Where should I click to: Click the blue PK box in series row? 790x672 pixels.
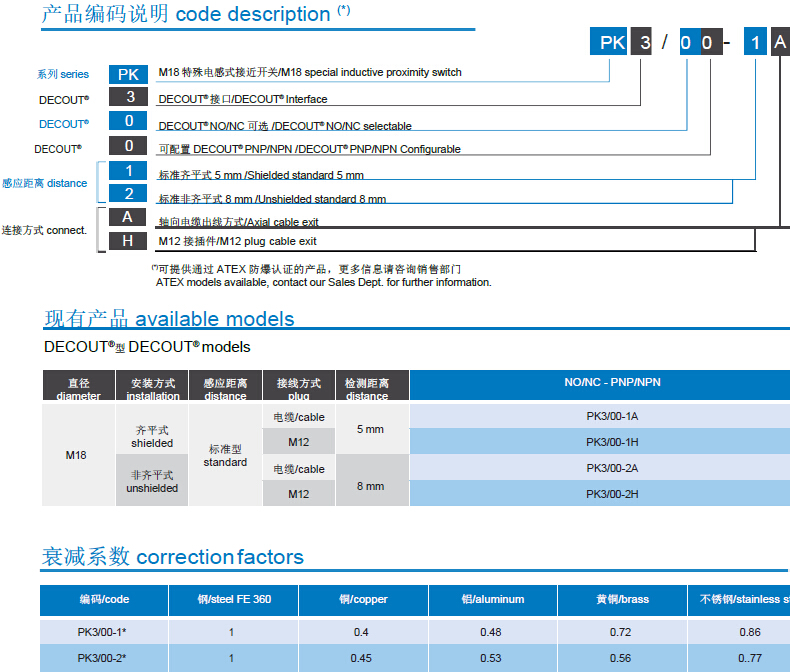(128, 74)
